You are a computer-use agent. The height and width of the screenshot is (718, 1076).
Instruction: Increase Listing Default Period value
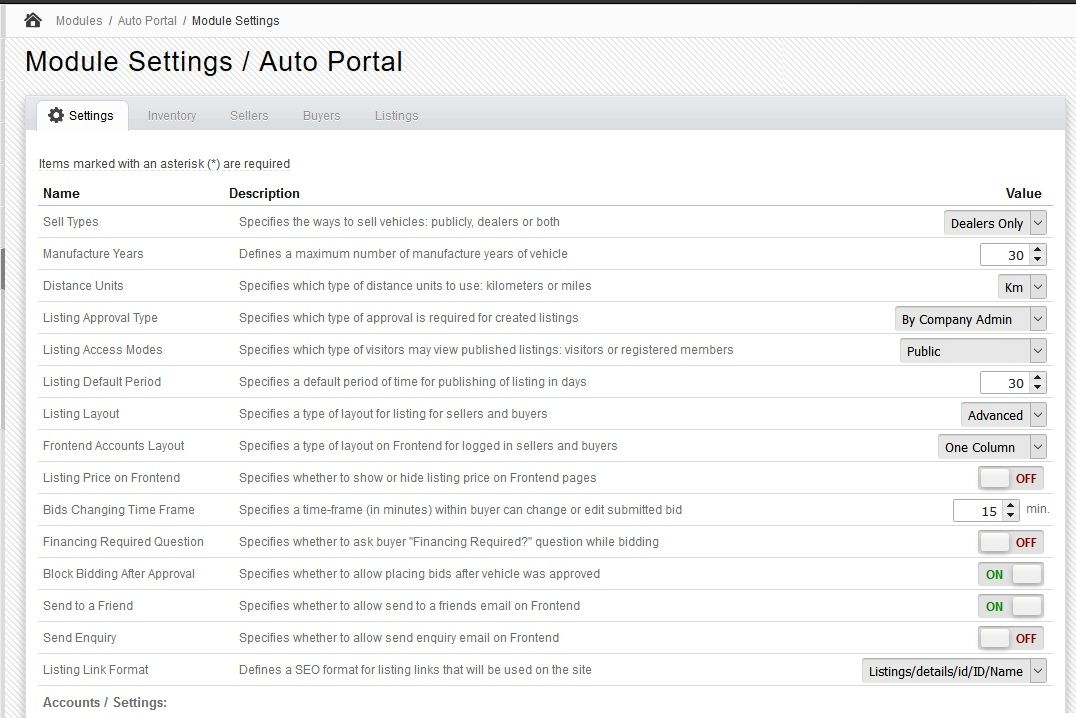coord(1038,378)
